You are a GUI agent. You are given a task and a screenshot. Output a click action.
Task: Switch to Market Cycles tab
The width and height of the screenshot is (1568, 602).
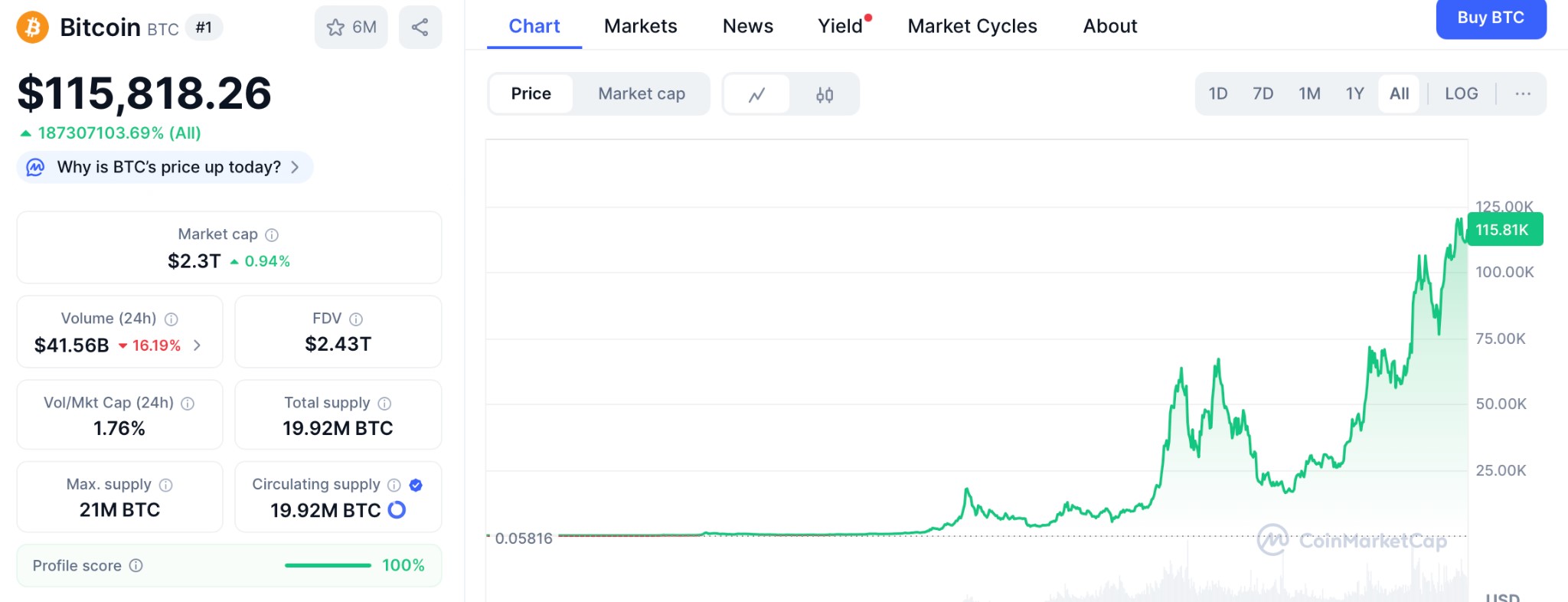click(x=972, y=27)
